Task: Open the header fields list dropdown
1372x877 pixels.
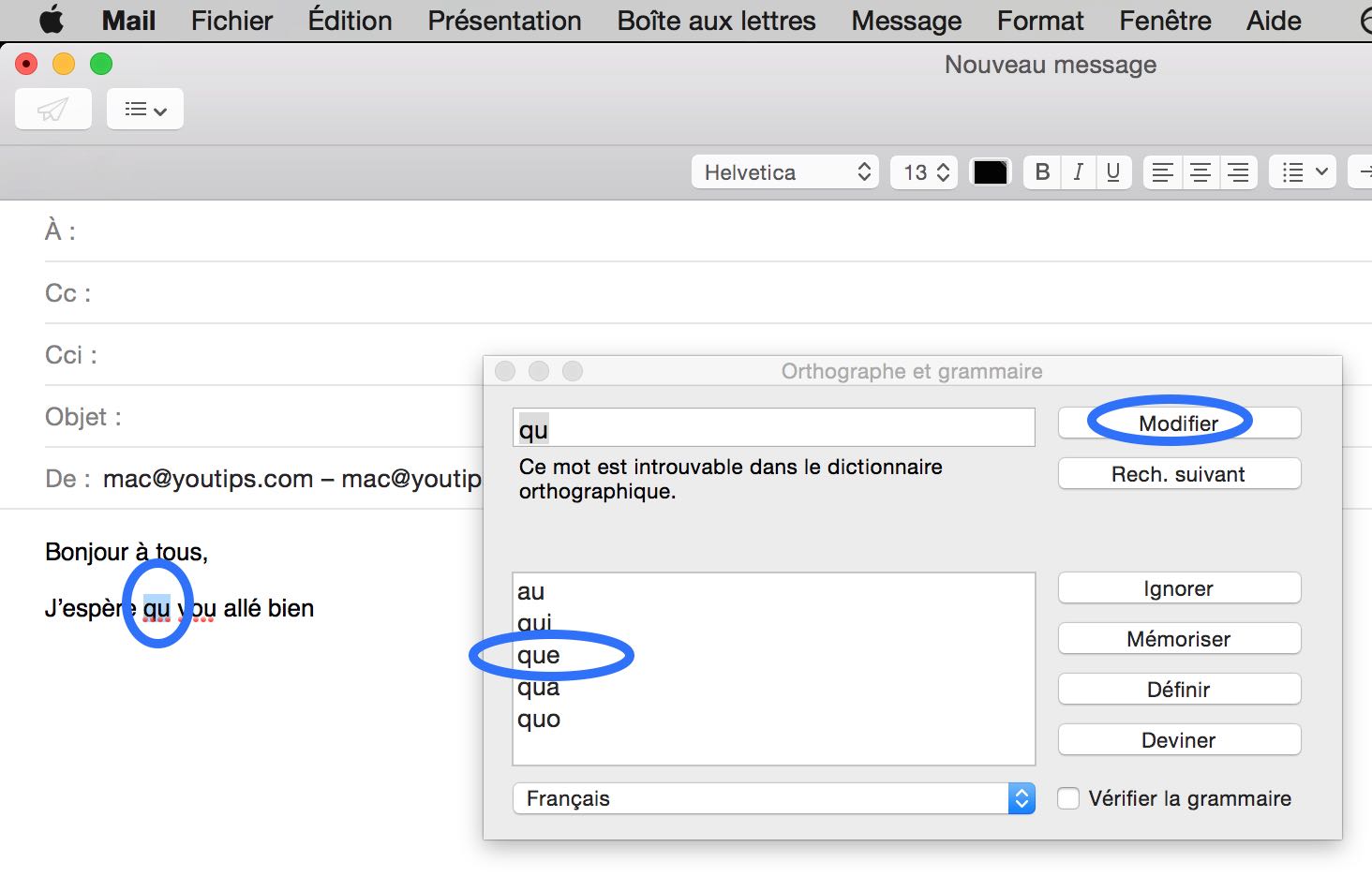Action: [x=145, y=110]
